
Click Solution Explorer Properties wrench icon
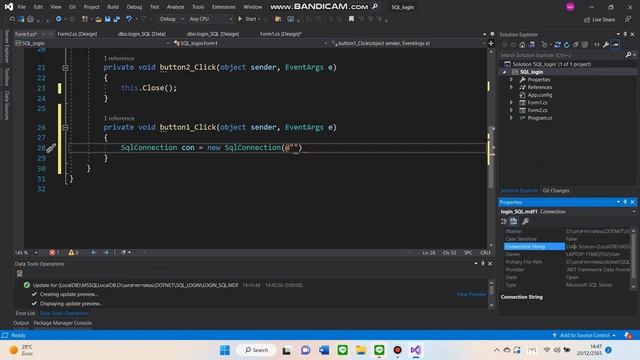click(x=606, y=44)
